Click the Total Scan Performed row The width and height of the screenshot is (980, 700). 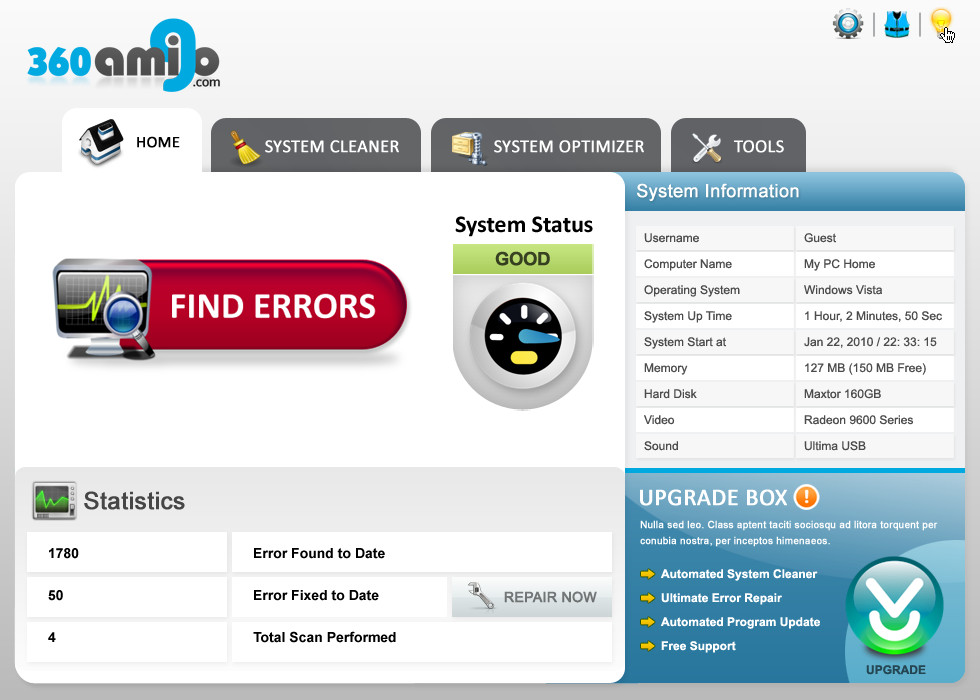[422, 641]
